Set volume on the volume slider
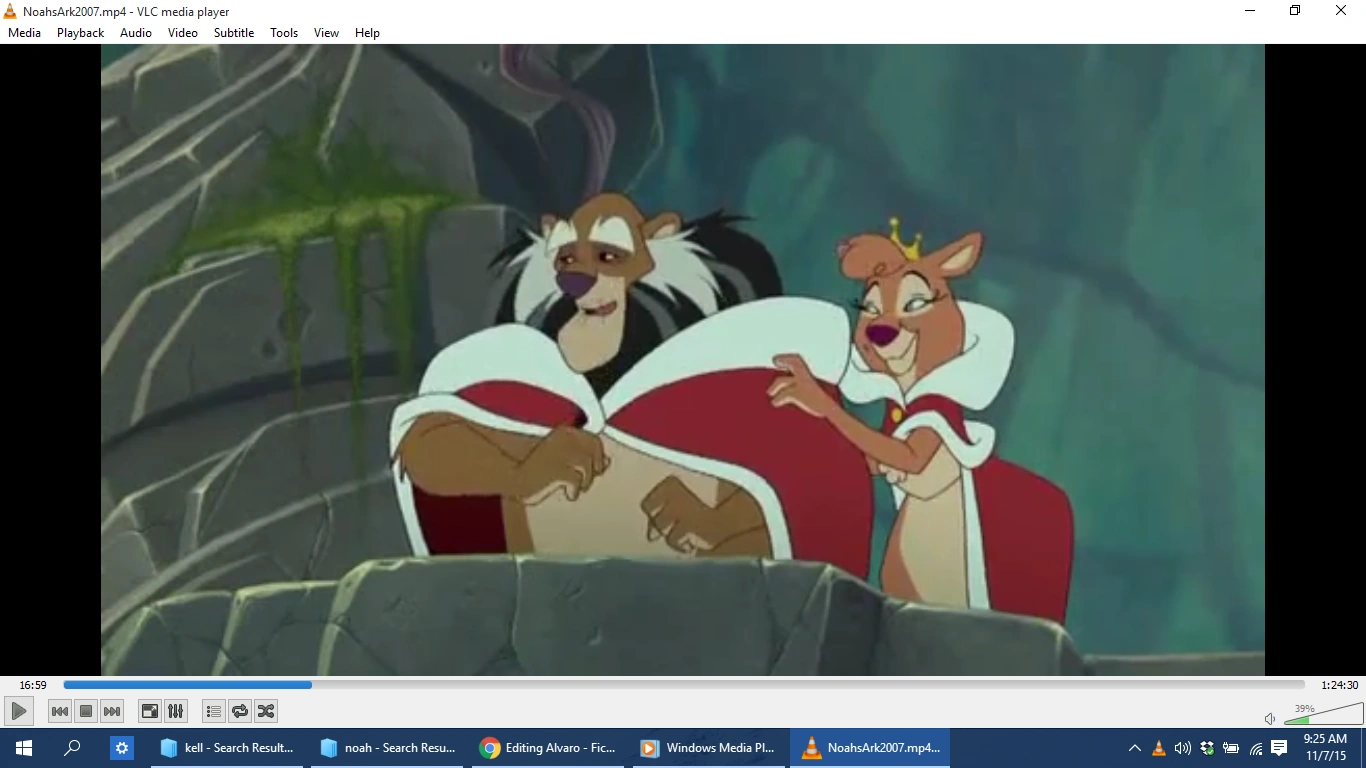Image resolution: width=1366 pixels, height=768 pixels. coord(1323,714)
